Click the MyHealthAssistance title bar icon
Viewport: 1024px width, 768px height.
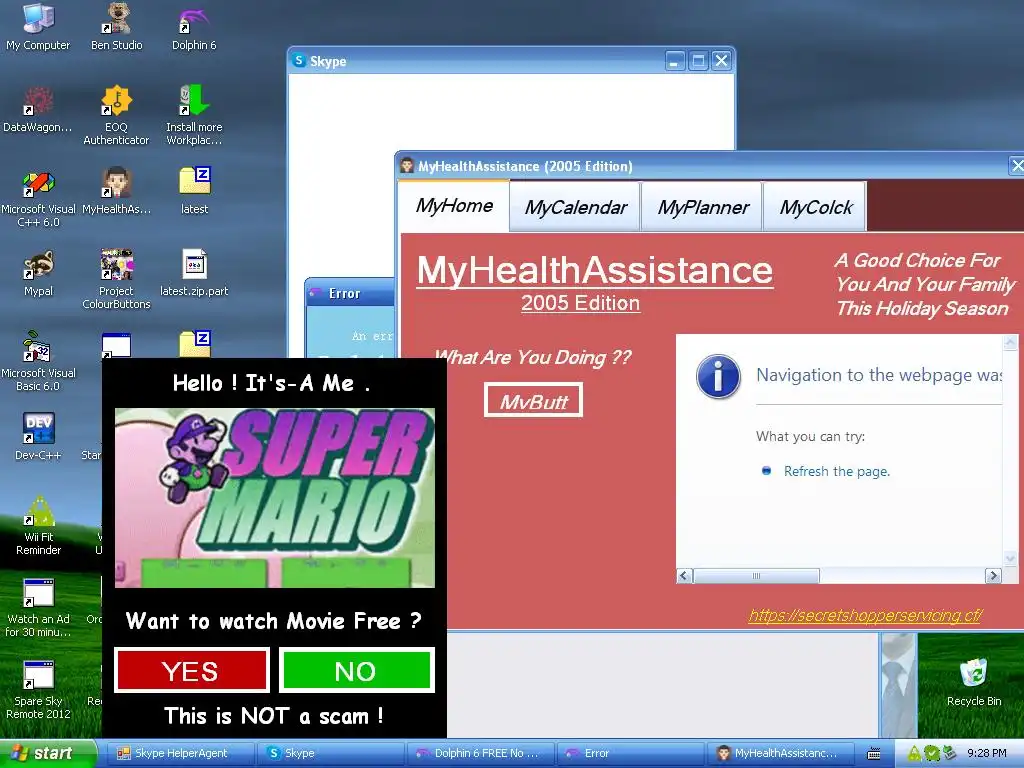[407, 166]
